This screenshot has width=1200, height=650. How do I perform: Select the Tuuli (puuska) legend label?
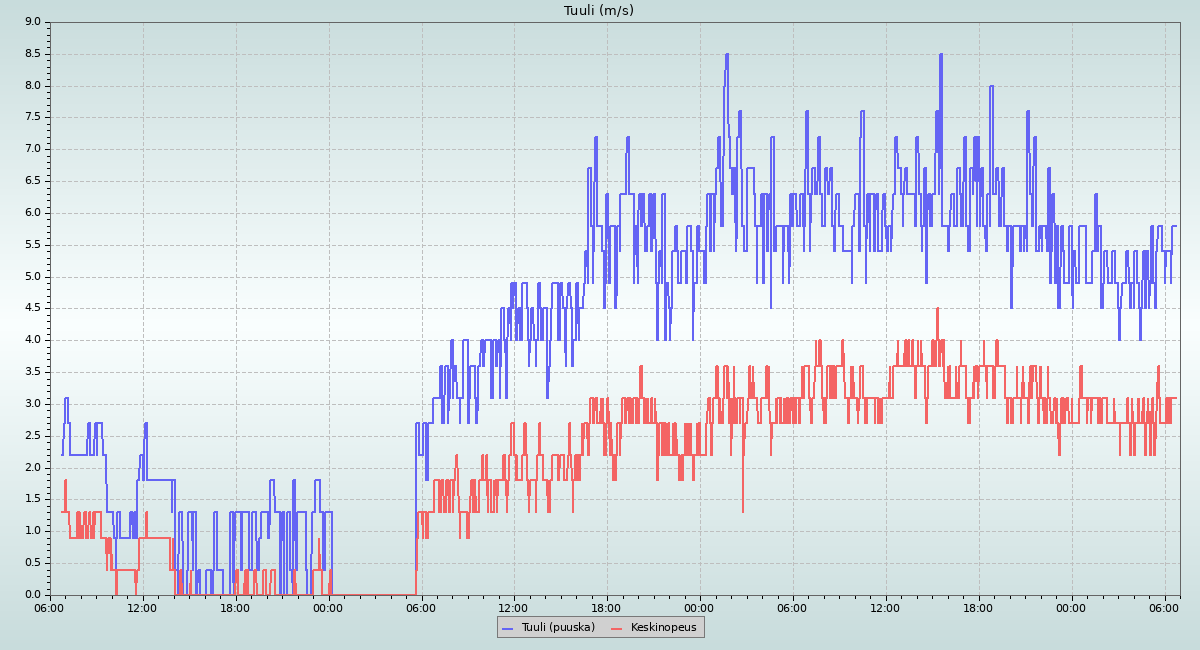point(558,627)
